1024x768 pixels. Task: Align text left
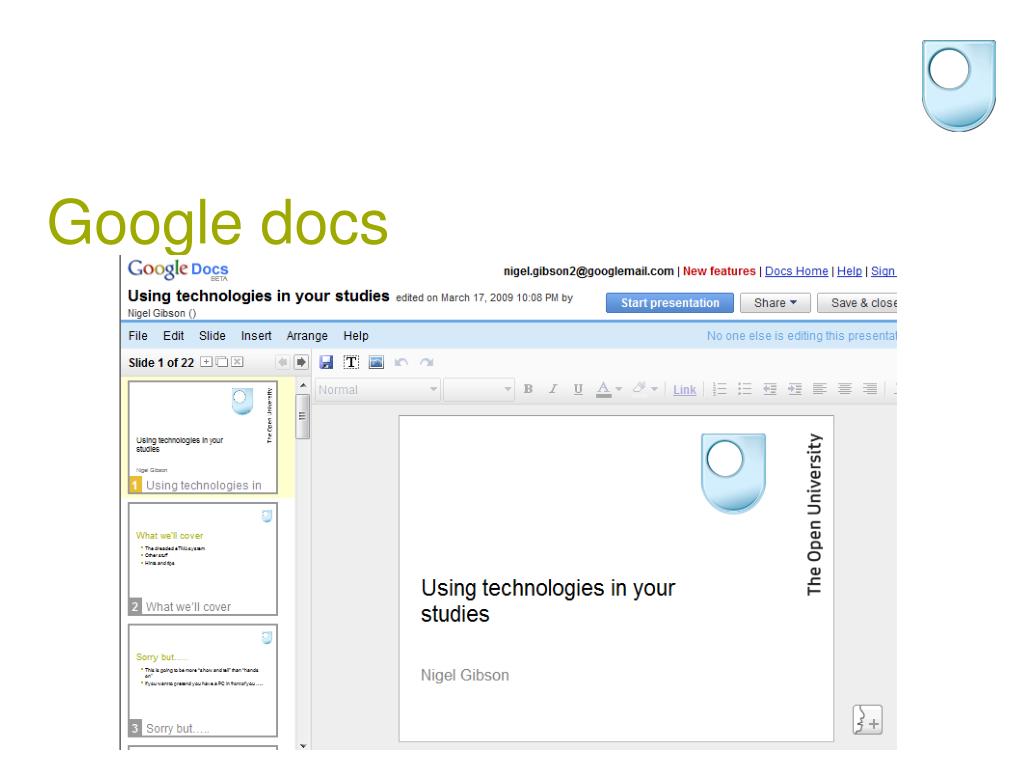(820, 389)
